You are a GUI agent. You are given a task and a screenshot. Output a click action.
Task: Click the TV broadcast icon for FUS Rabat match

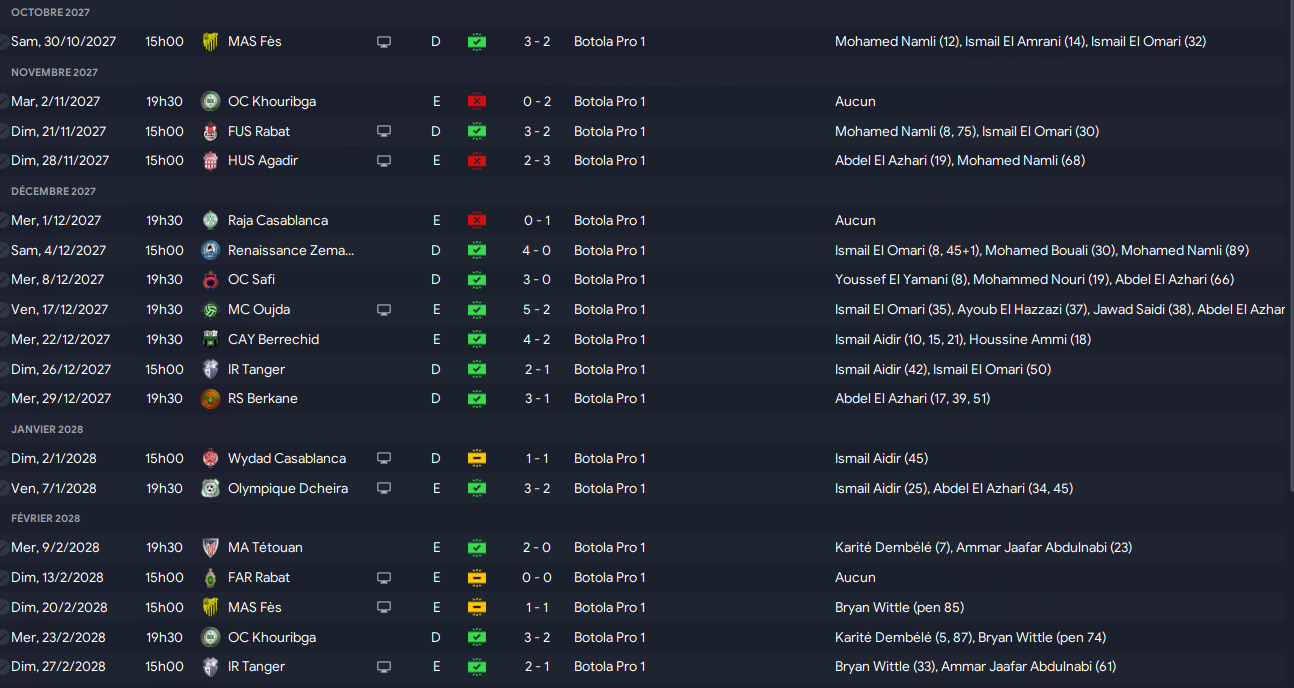383,131
